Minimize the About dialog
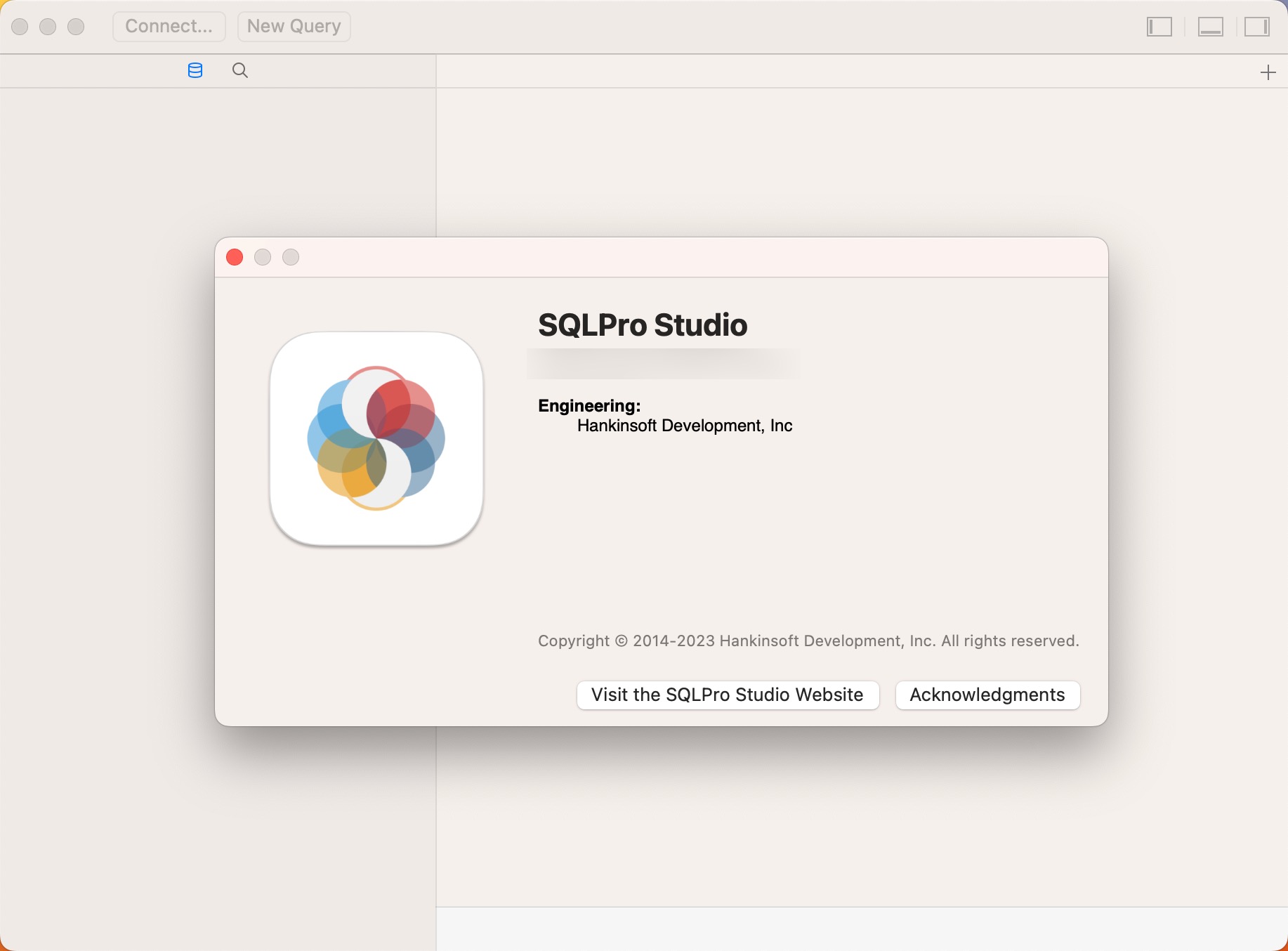The height and width of the screenshot is (951, 1288). (263, 257)
